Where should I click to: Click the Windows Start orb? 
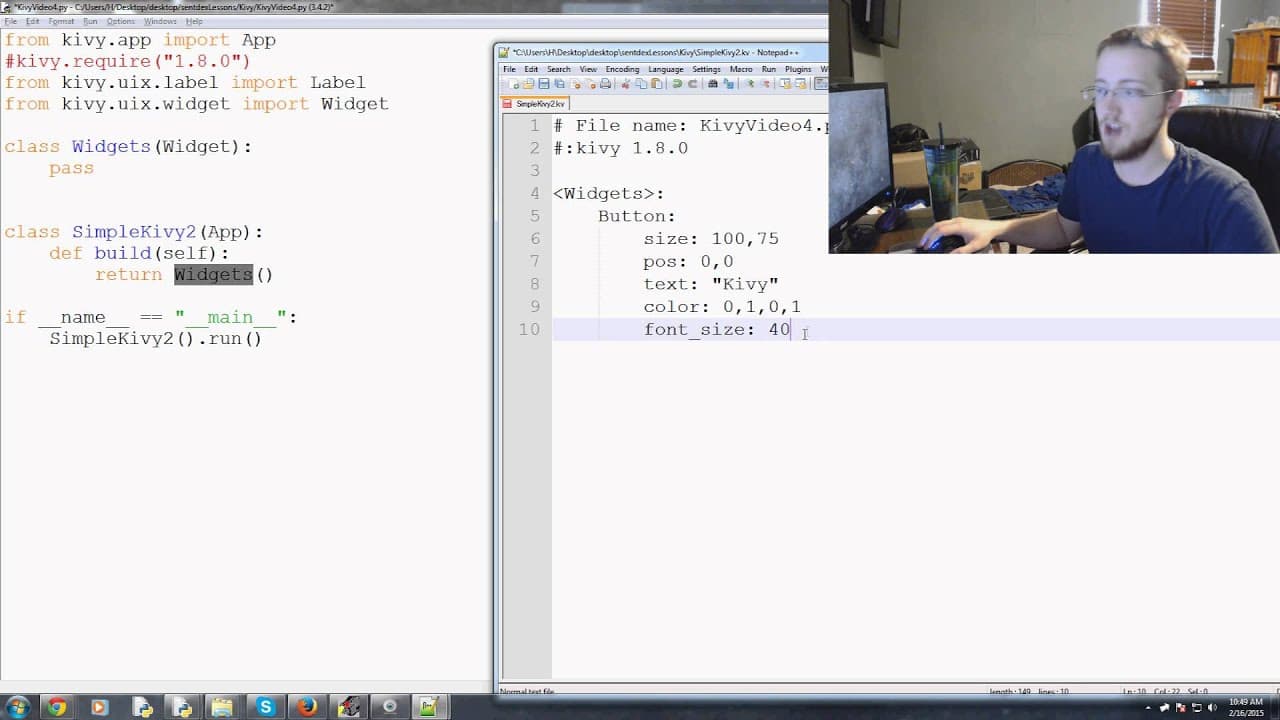18,707
